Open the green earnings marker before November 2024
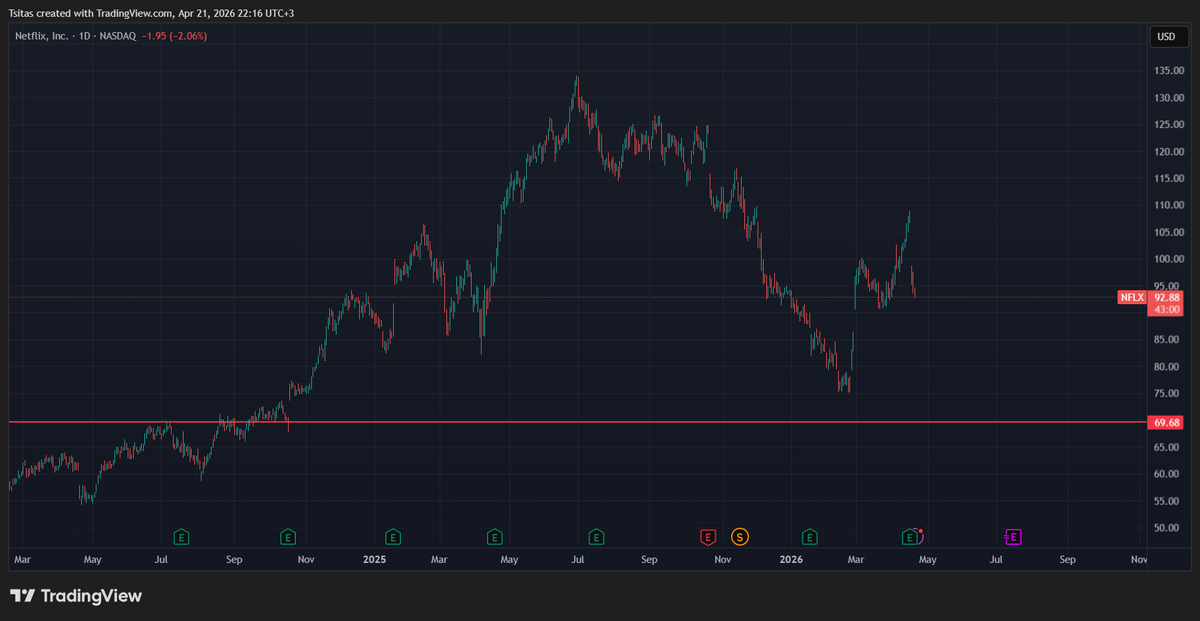The height and width of the screenshot is (621, 1200). point(288,537)
